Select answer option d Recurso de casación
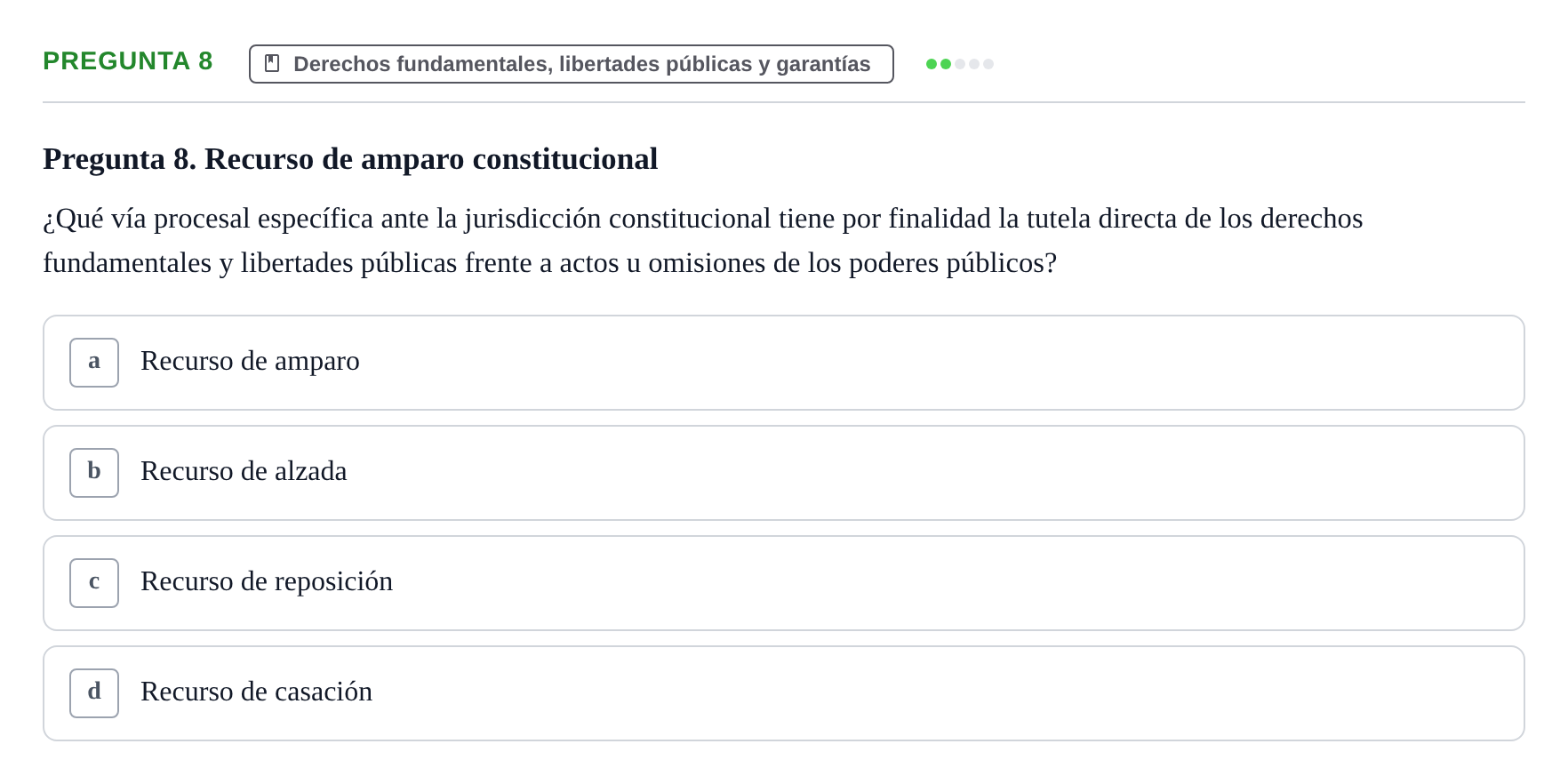 pyautogui.click(x=783, y=693)
